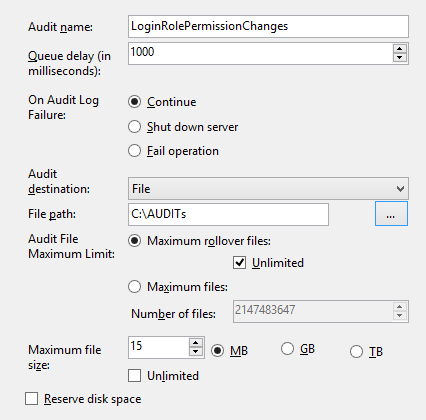Decrease Queue delay with down arrow

click(x=399, y=58)
